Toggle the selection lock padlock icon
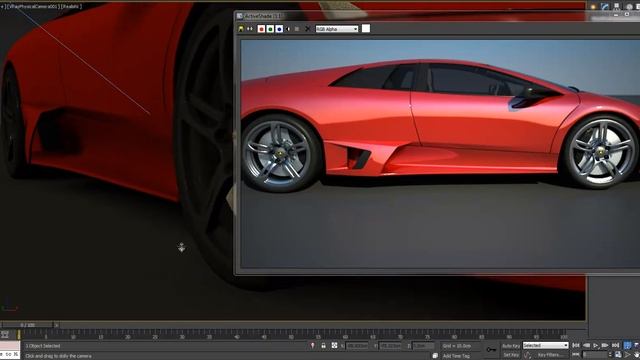 (323, 346)
